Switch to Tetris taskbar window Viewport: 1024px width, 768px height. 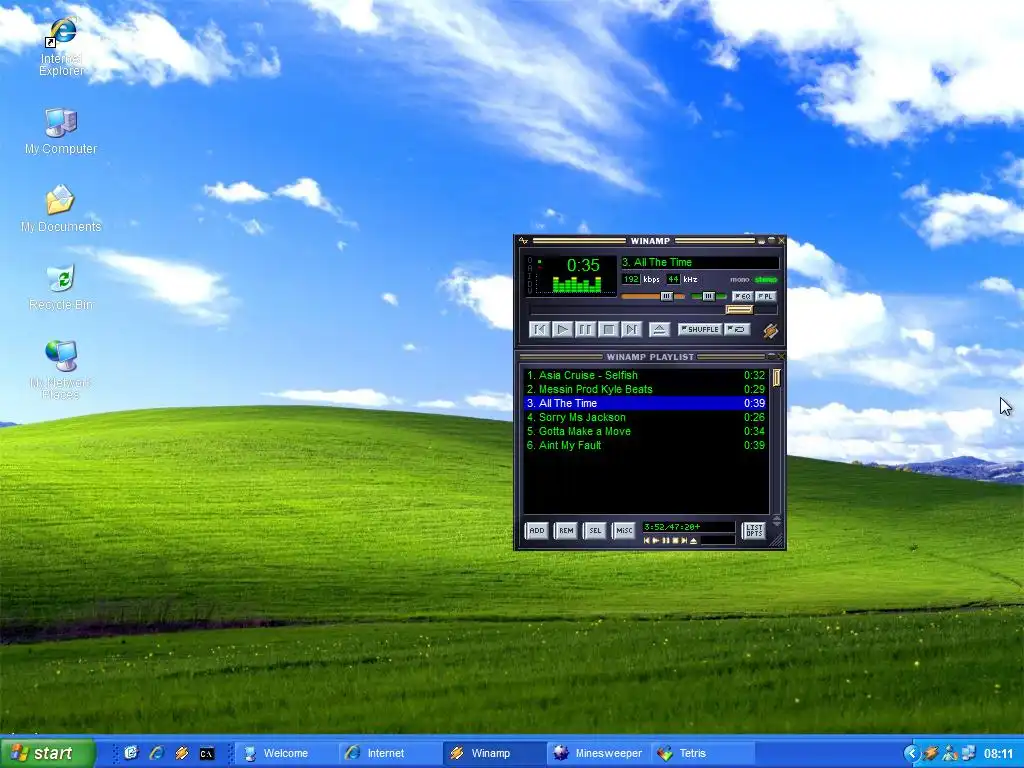click(703, 753)
